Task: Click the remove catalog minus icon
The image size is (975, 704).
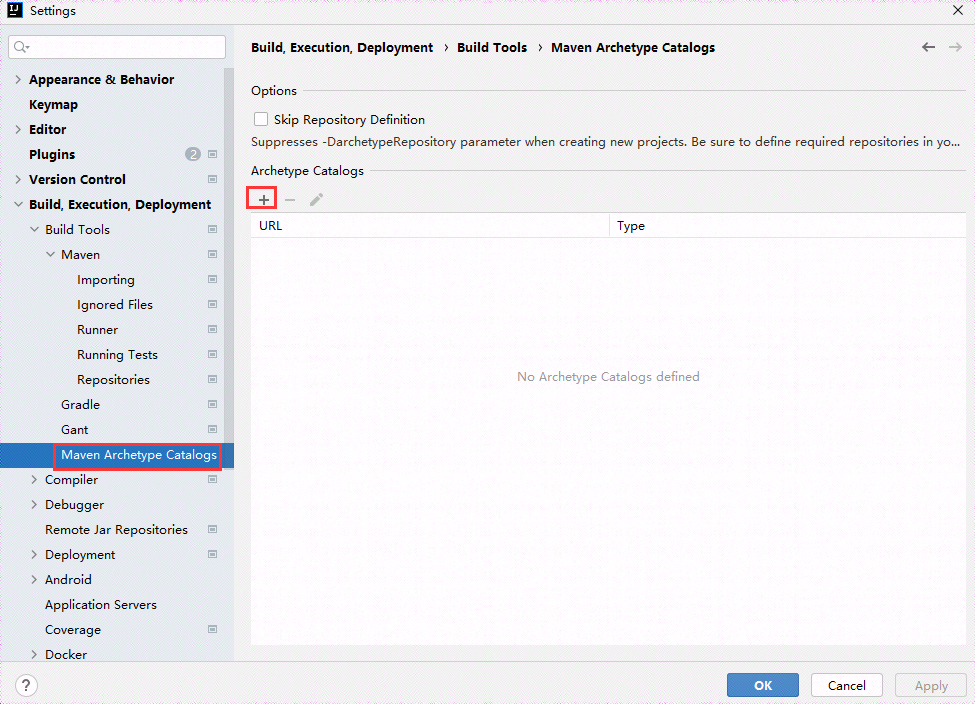Action: point(290,200)
